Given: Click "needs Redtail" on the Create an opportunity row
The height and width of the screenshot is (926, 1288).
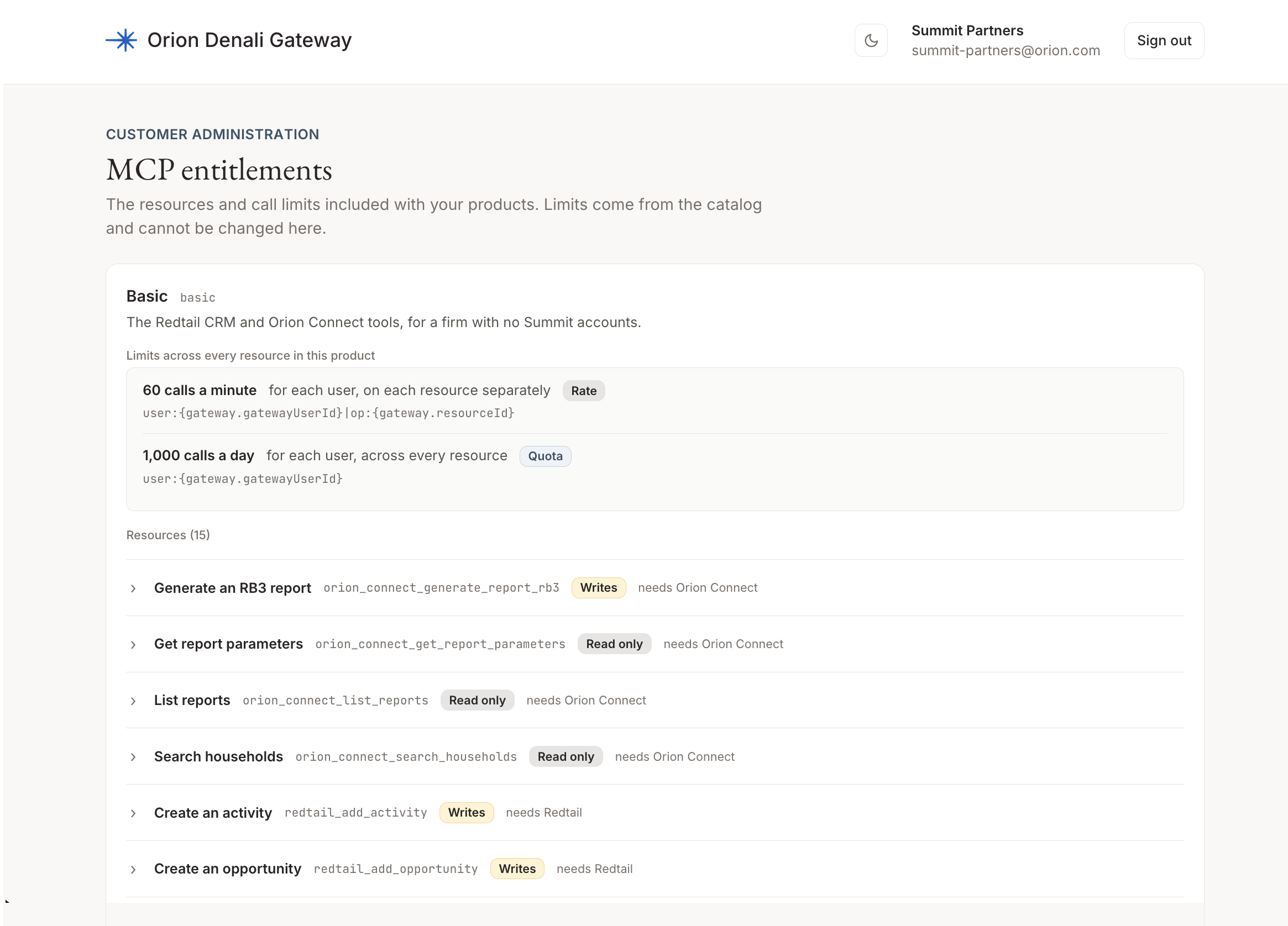Looking at the screenshot, I should (x=594, y=869).
